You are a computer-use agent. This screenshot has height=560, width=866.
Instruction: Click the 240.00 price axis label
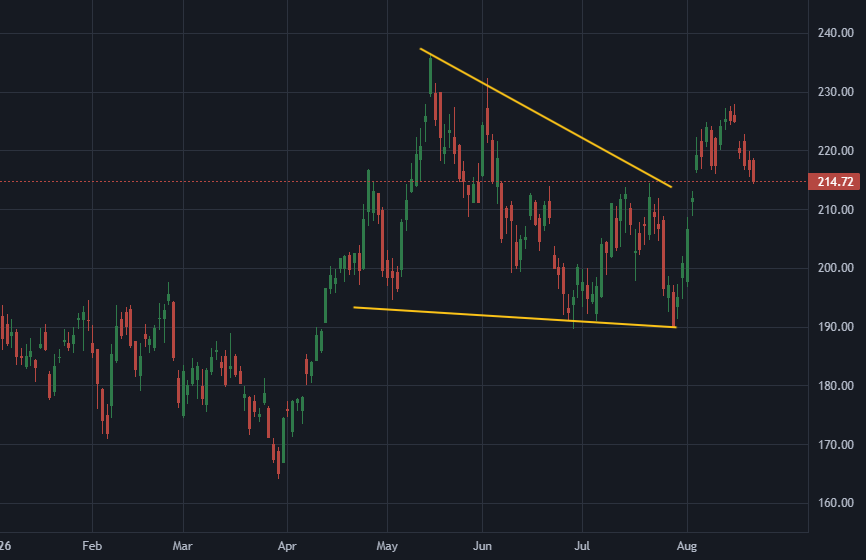(836, 33)
